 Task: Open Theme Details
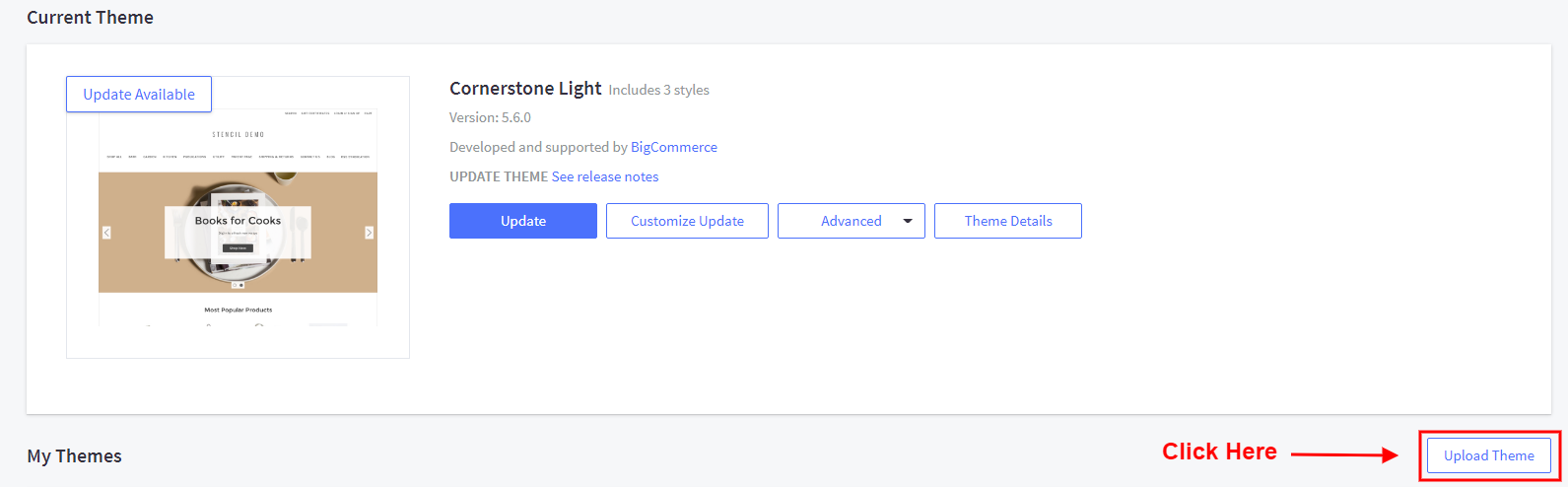coord(1007,221)
